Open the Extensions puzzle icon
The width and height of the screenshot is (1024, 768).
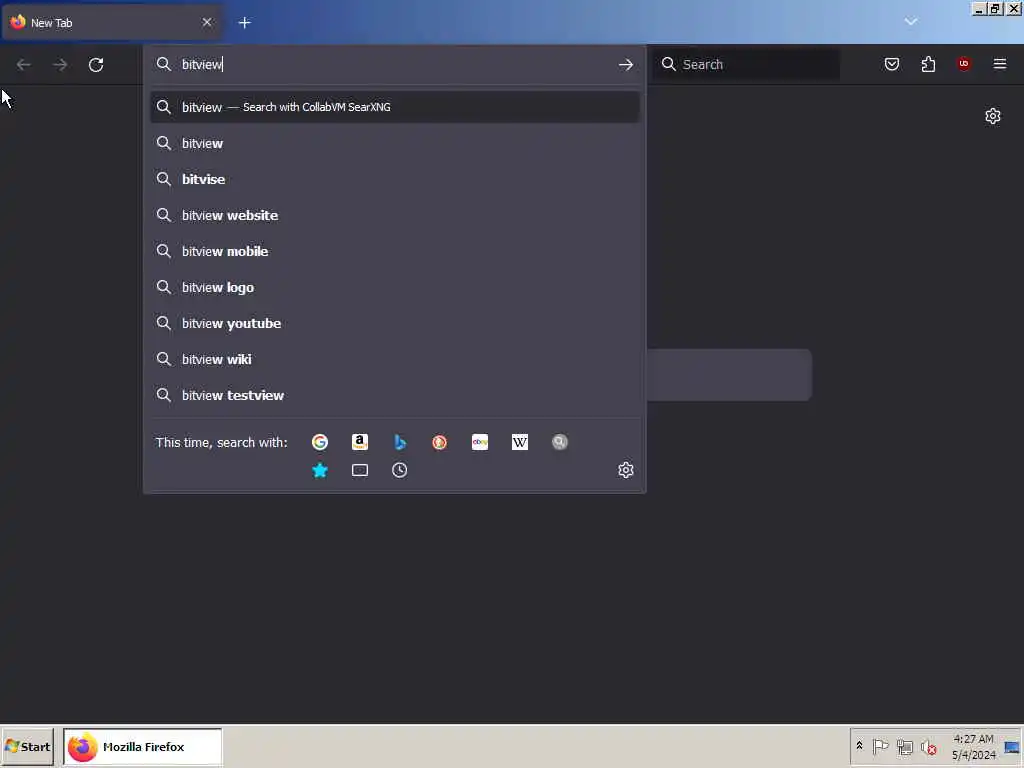pos(928,64)
